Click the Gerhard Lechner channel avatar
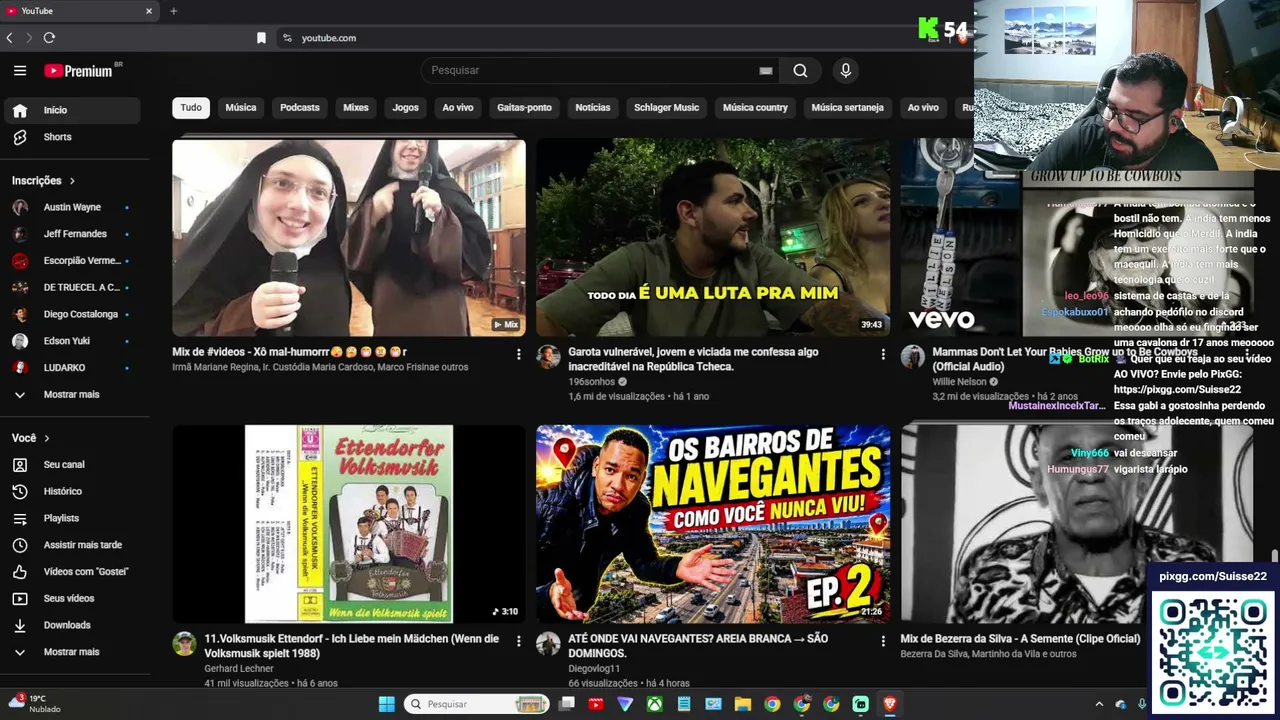 coord(184,643)
